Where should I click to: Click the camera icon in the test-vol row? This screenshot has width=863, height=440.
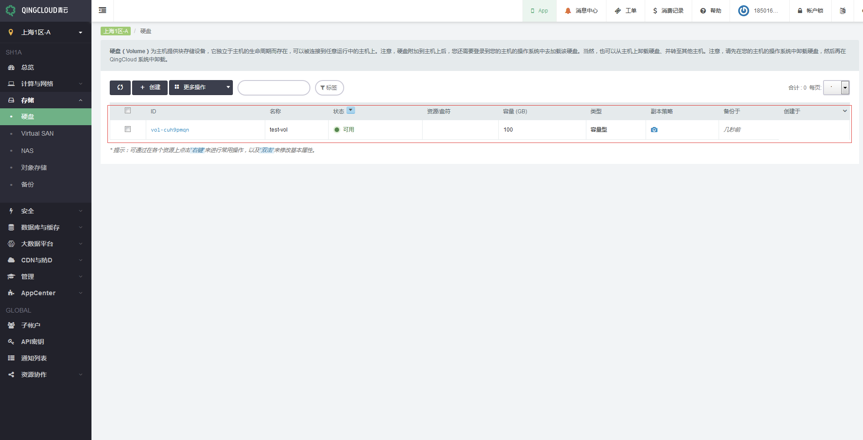tap(654, 130)
